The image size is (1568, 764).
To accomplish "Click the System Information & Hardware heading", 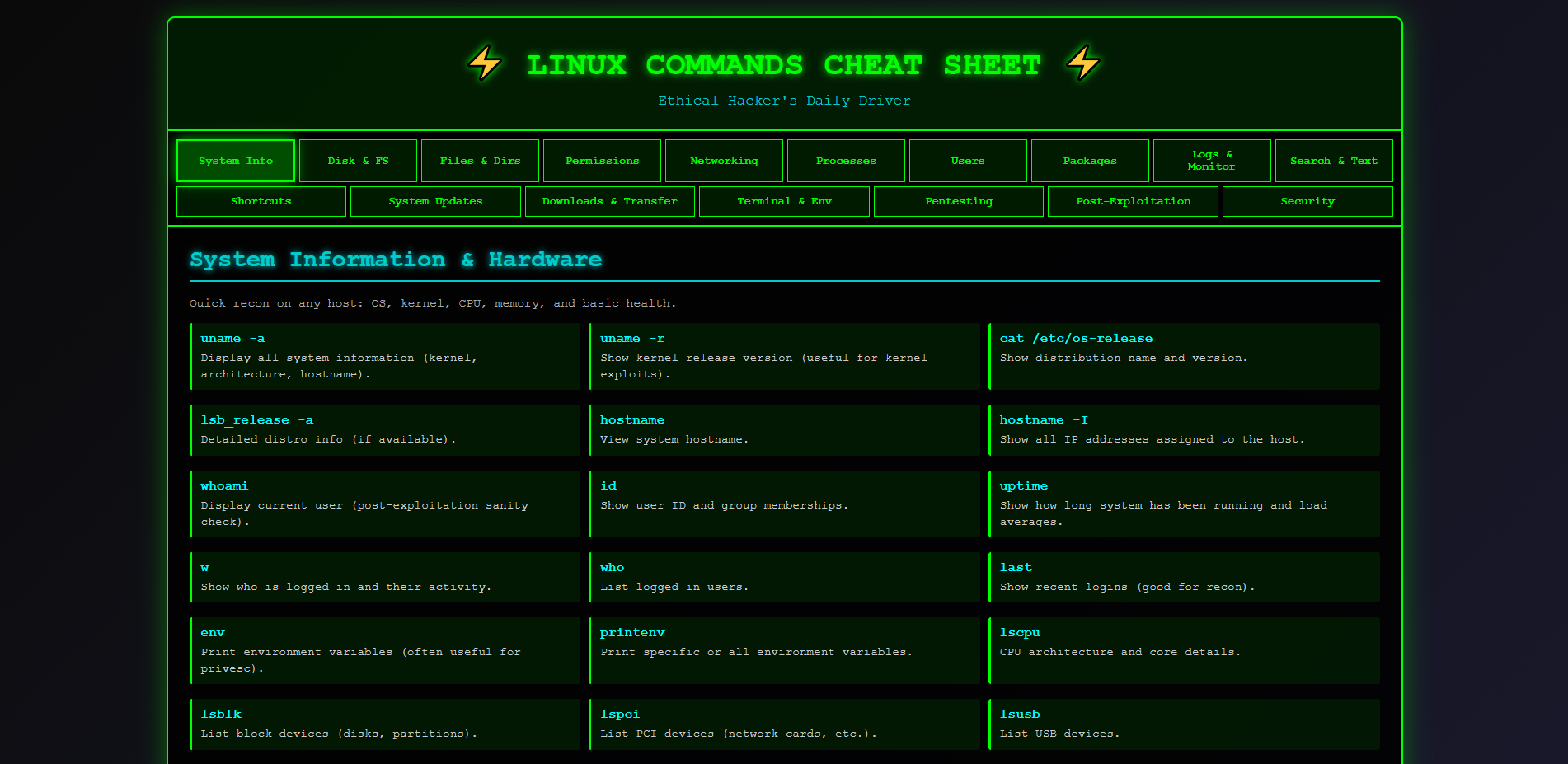I will [x=396, y=259].
